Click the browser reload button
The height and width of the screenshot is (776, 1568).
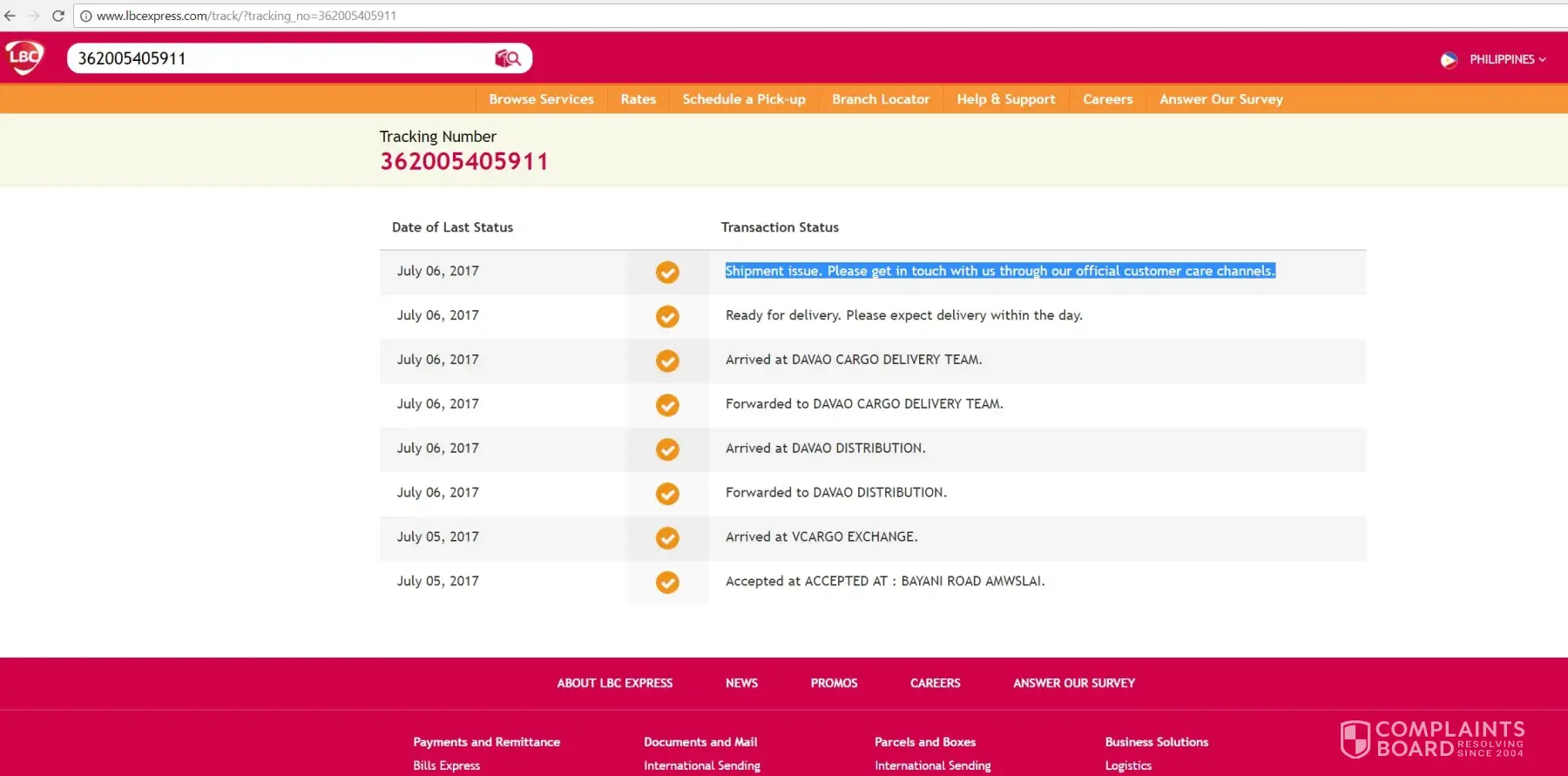[58, 16]
